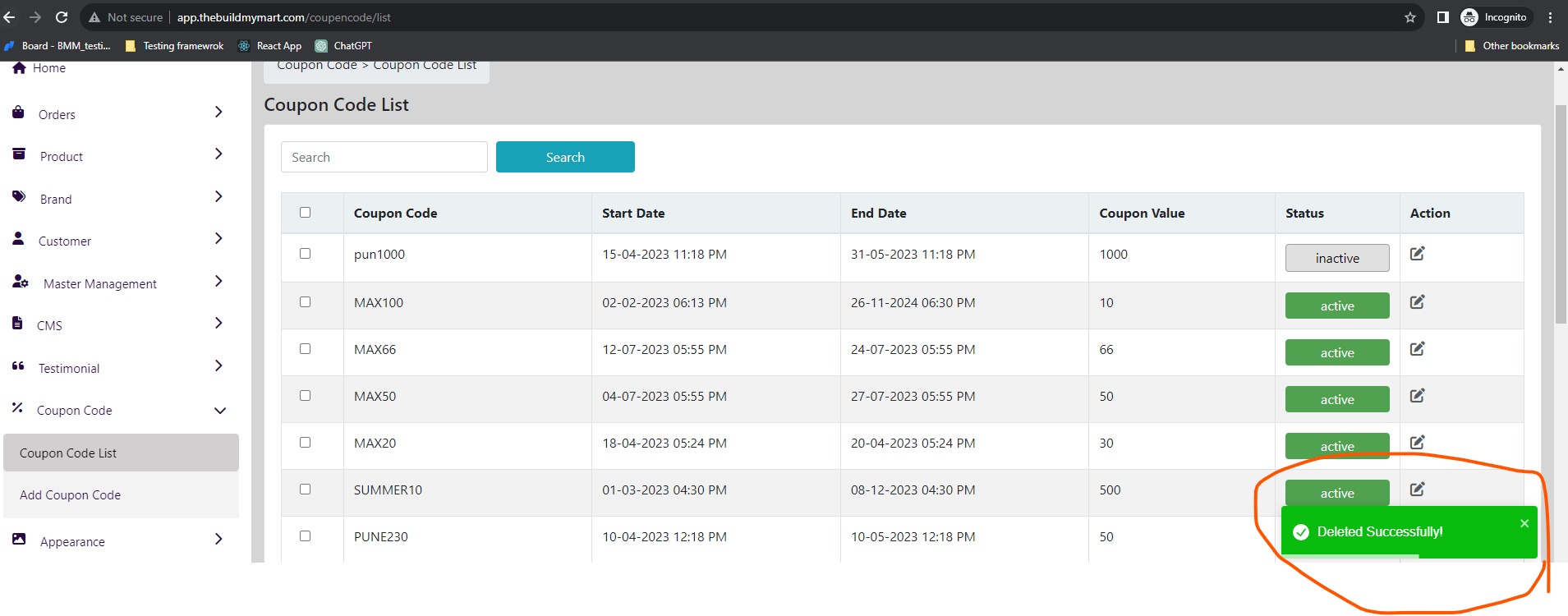Open the Chrome three-dot menu
This screenshot has height=616, width=1568.
click(1550, 17)
